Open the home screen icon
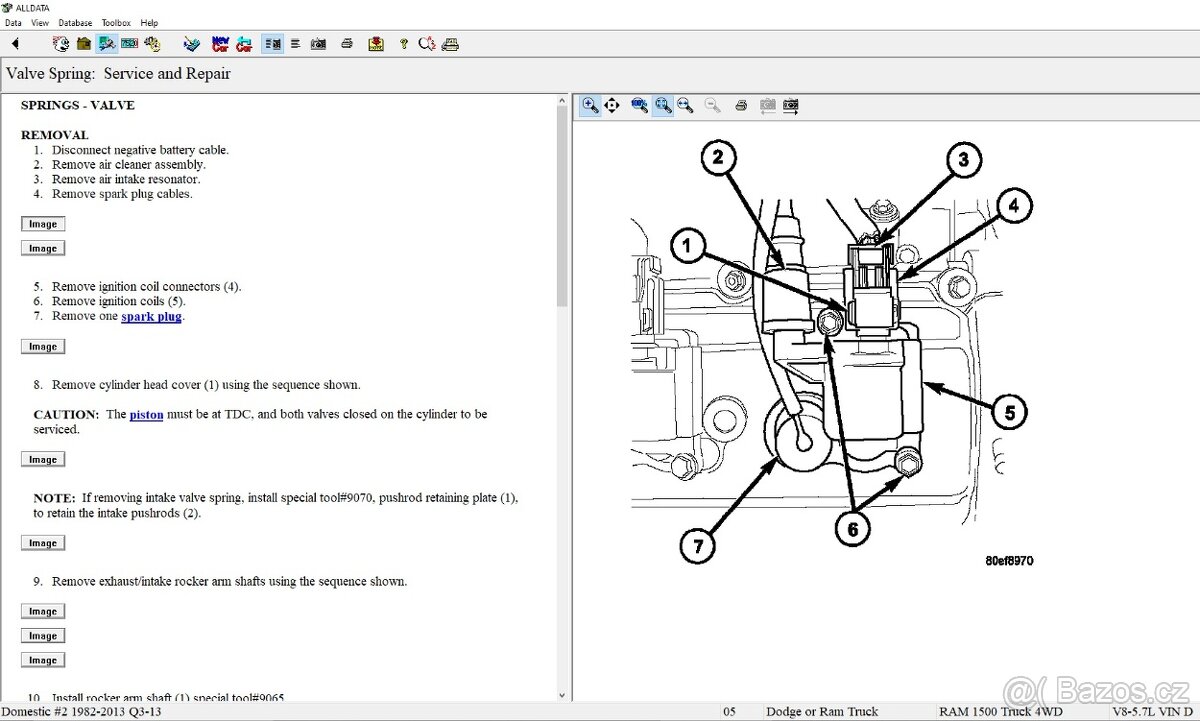 tap(83, 43)
